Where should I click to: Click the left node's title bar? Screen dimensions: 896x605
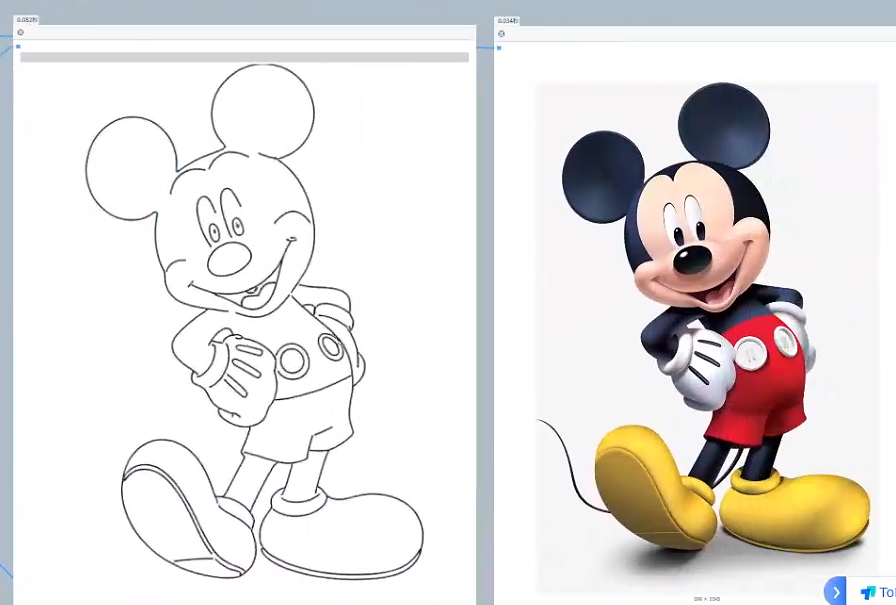[250, 32]
